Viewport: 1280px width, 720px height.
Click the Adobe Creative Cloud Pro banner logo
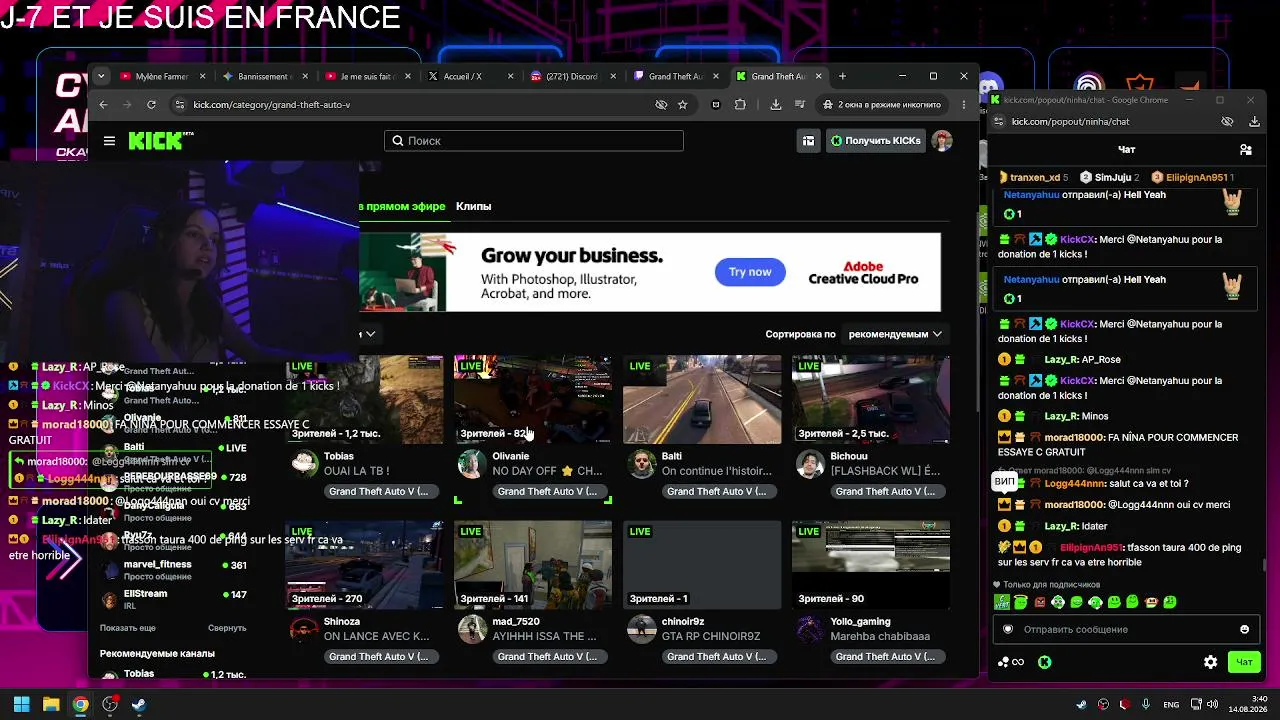pyautogui.click(x=863, y=273)
